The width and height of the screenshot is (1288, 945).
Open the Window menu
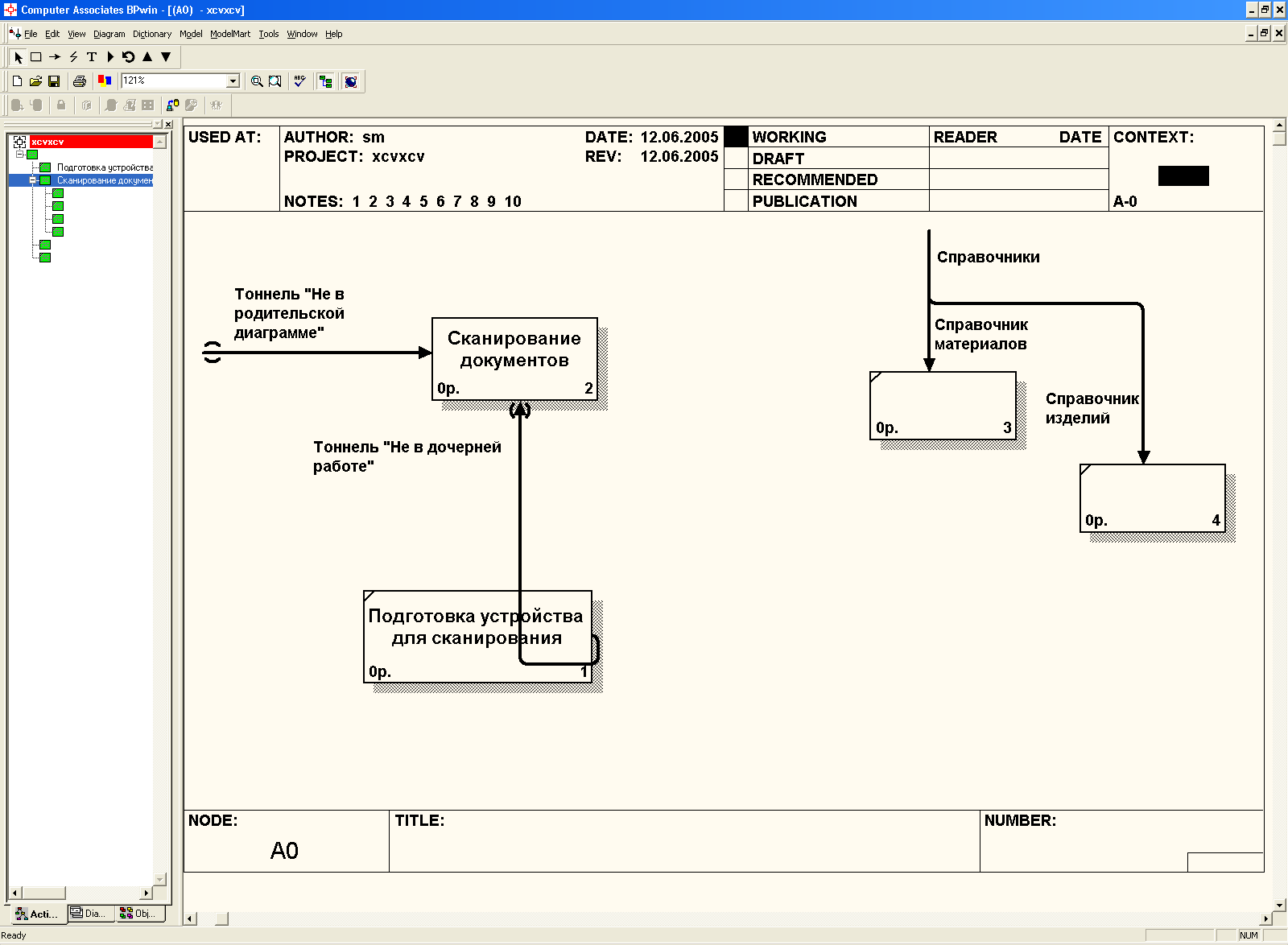pyautogui.click(x=302, y=34)
